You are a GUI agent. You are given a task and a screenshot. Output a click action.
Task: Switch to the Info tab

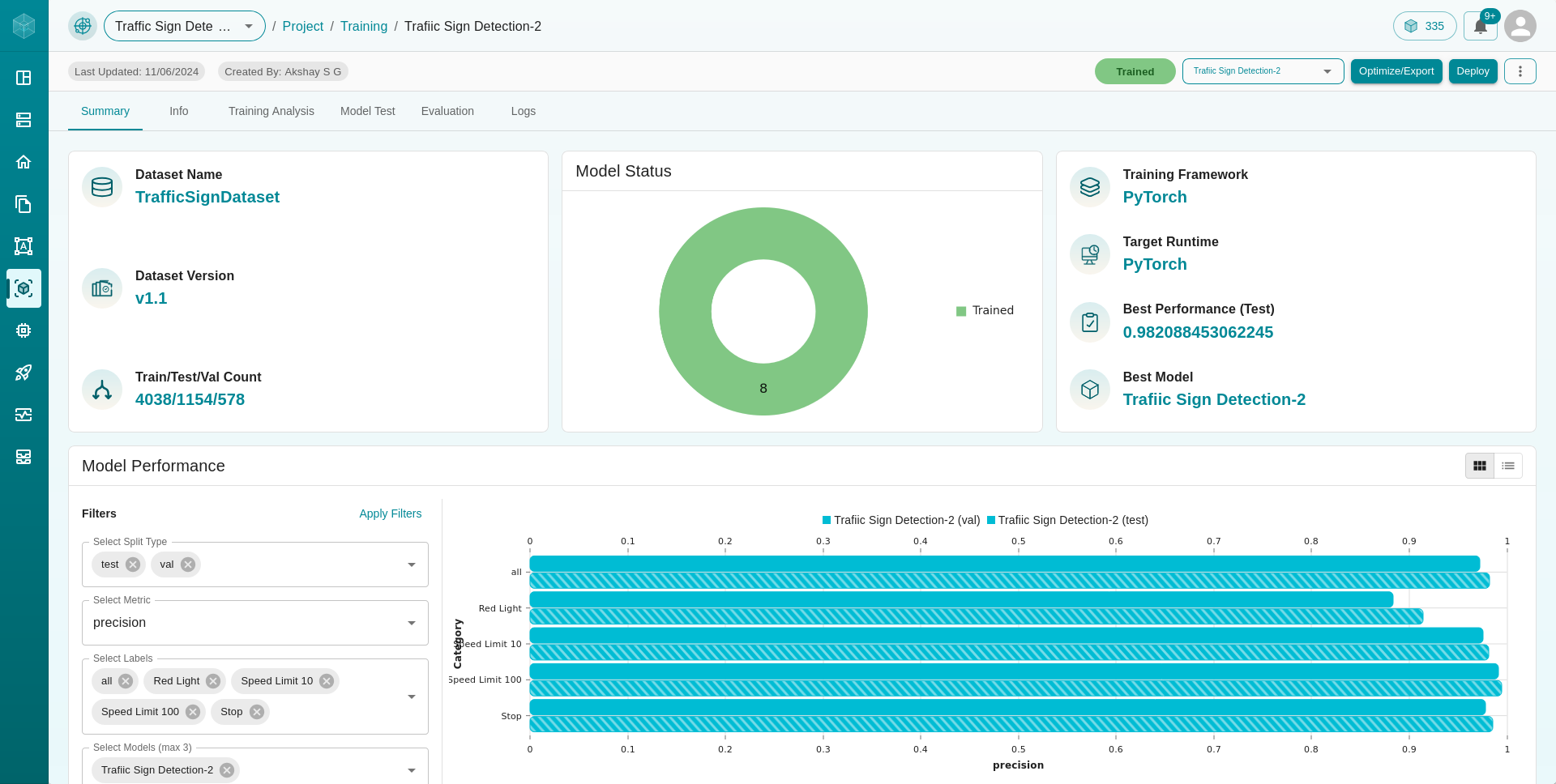(179, 111)
